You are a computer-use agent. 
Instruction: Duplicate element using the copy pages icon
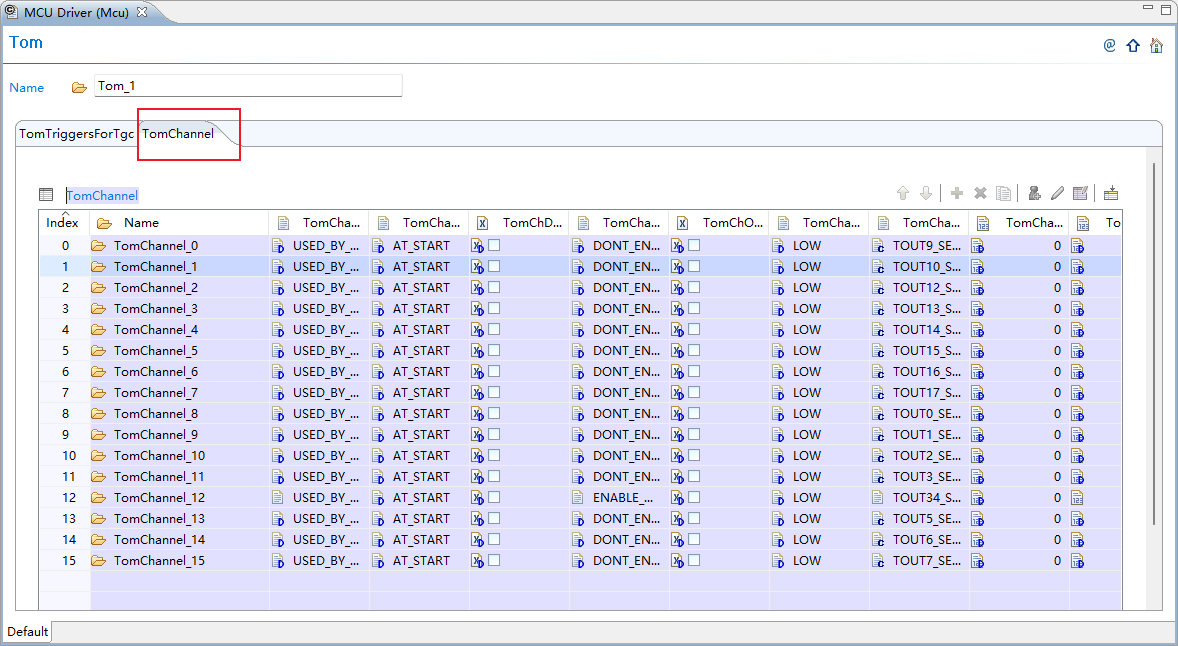coord(1003,194)
